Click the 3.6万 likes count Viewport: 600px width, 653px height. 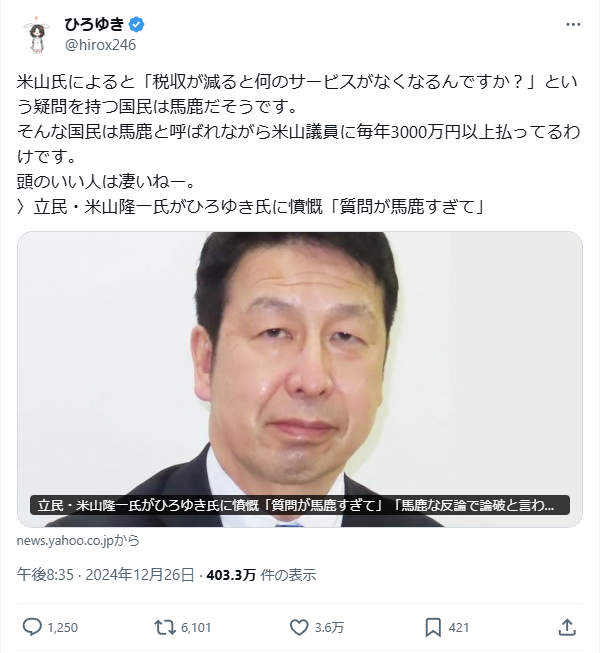coord(329,628)
